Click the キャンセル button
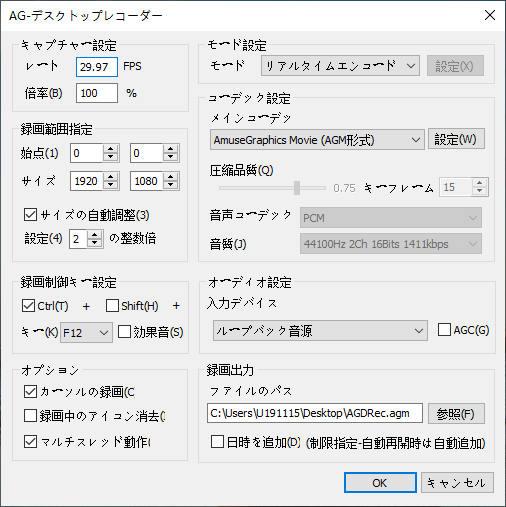This screenshot has width=506, height=507. pyautogui.click(x=457, y=482)
